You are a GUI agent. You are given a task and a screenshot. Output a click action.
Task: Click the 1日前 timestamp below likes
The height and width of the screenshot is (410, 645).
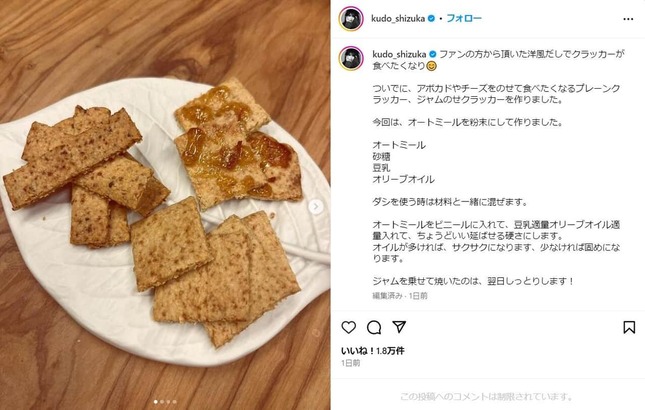point(350,363)
